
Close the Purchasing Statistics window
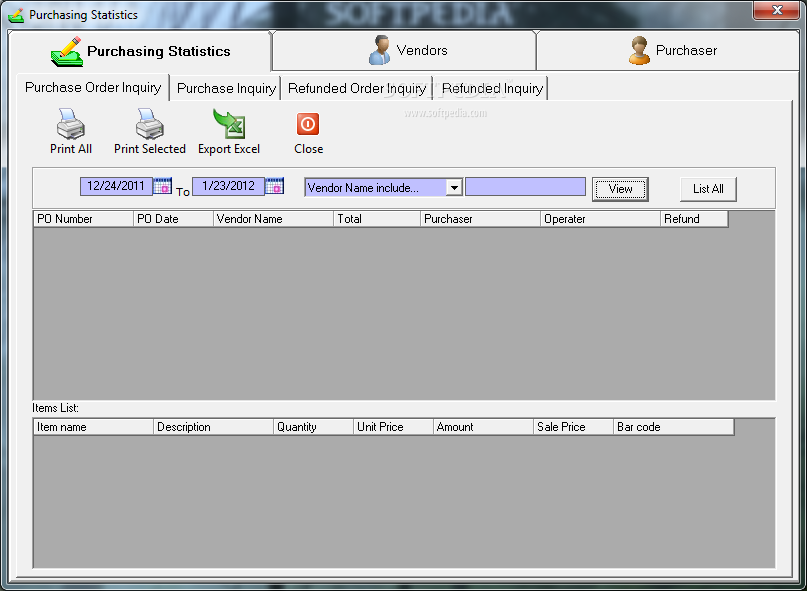point(776,10)
